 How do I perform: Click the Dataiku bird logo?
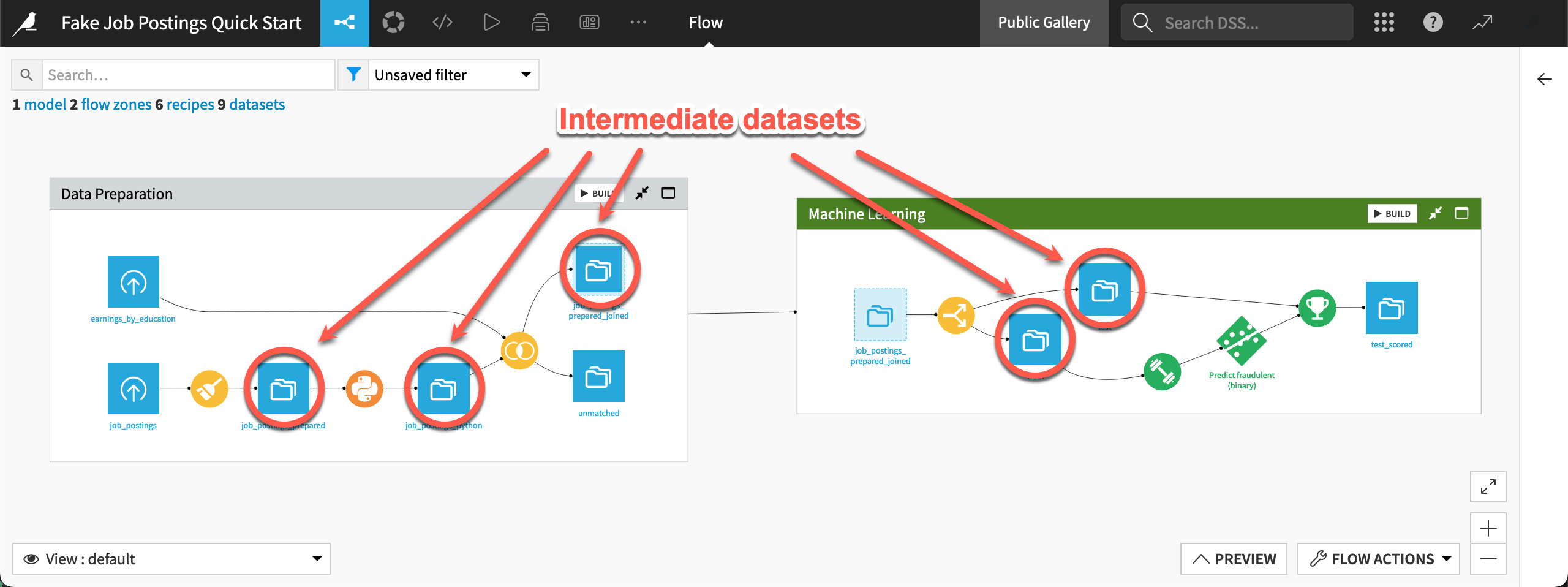(26, 23)
